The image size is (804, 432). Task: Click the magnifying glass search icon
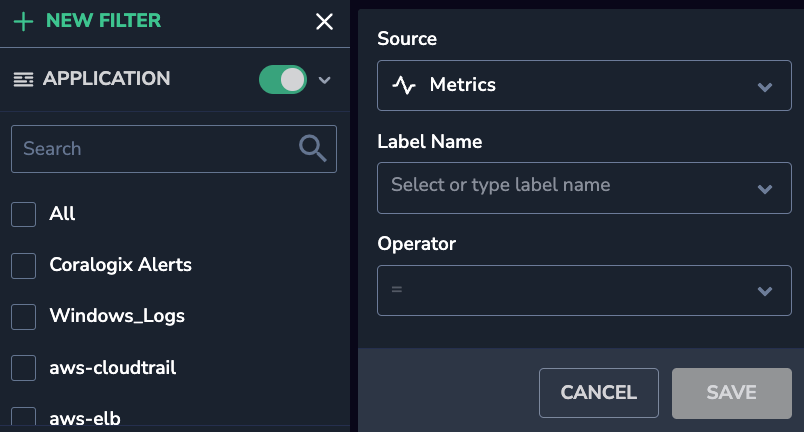point(312,149)
